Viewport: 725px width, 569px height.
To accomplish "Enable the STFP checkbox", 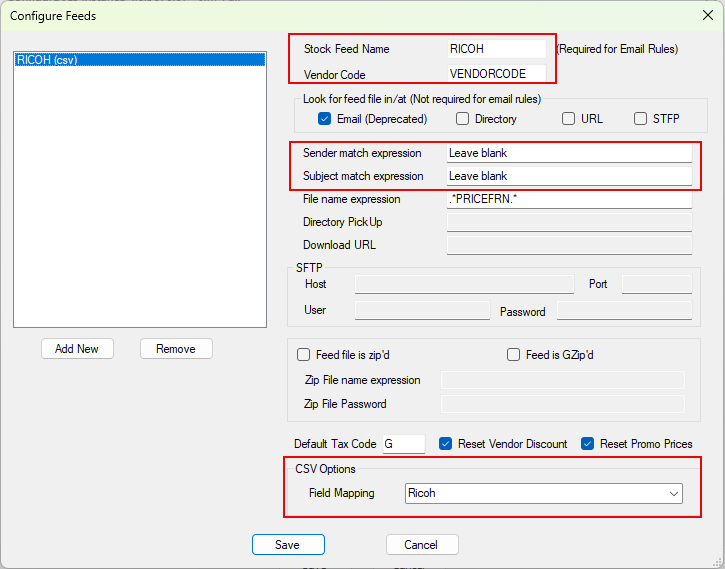I will (641, 119).
